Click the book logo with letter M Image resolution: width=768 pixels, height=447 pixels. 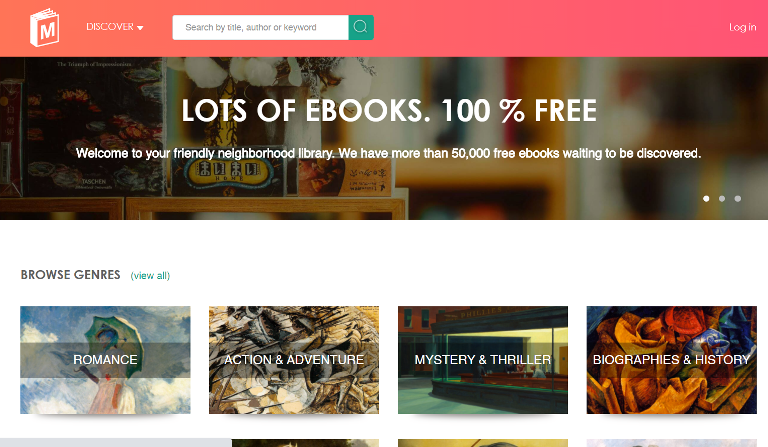pos(45,27)
